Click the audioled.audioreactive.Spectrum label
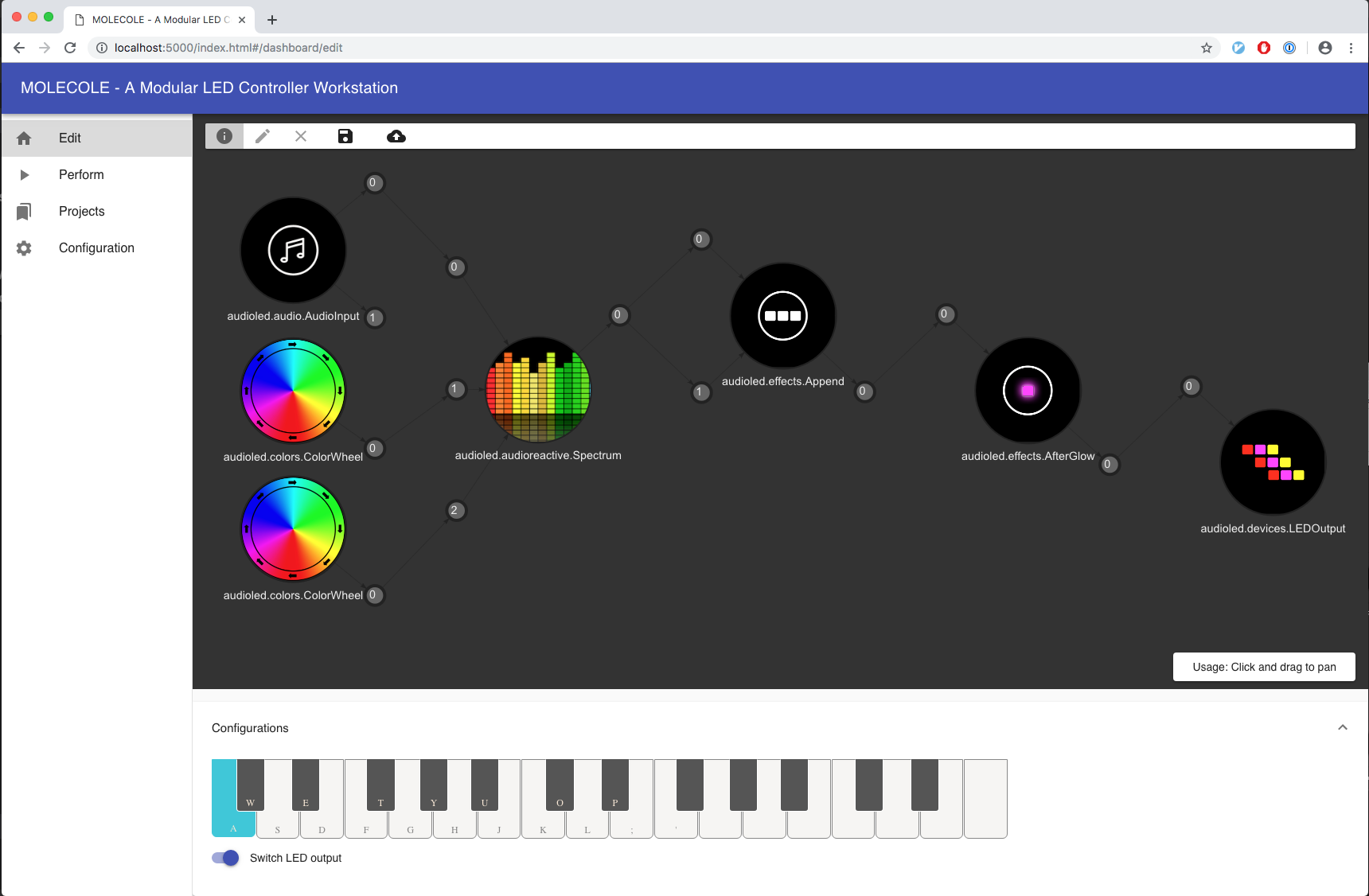 tap(538, 455)
